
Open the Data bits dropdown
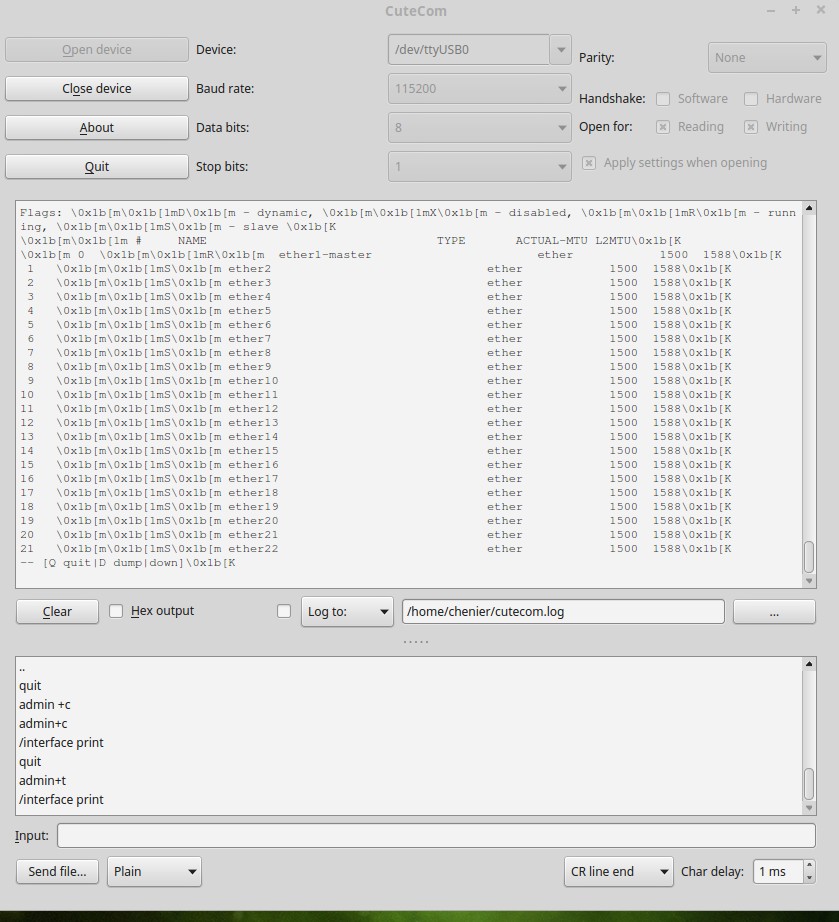click(479, 128)
